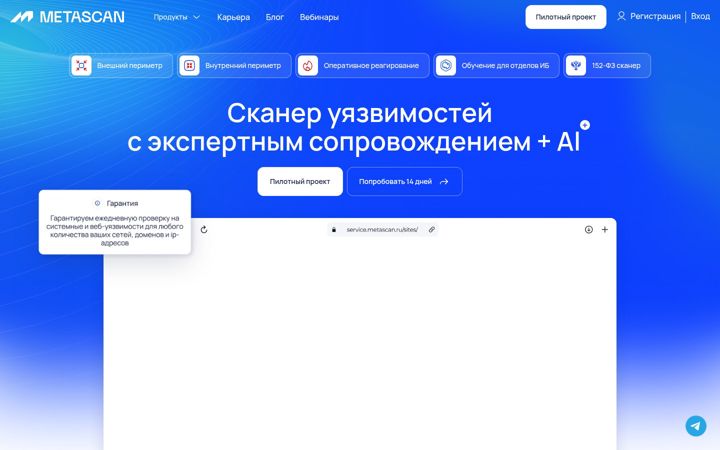
Task: Click the padlock icon in address bar
Action: pyautogui.click(x=334, y=230)
